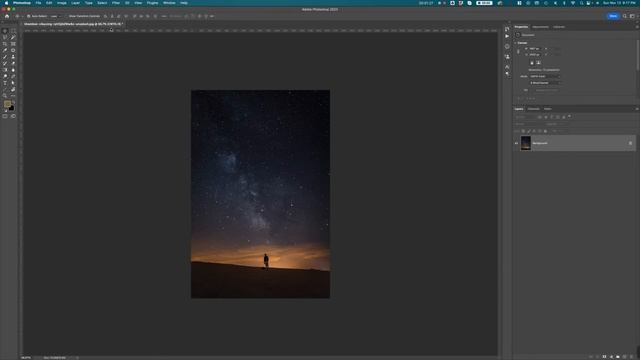This screenshot has height=360, width=640.
Task: Toggle Quick Mask mode
Action: 5,116
